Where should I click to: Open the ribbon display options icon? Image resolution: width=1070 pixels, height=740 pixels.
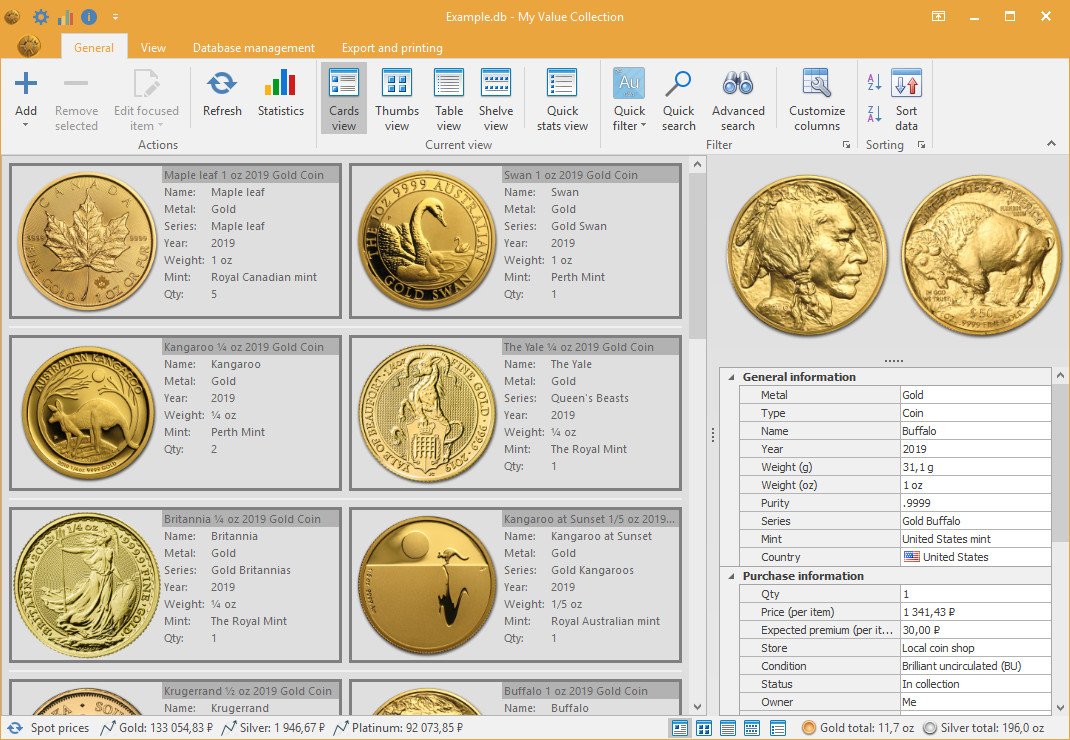(x=939, y=16)
